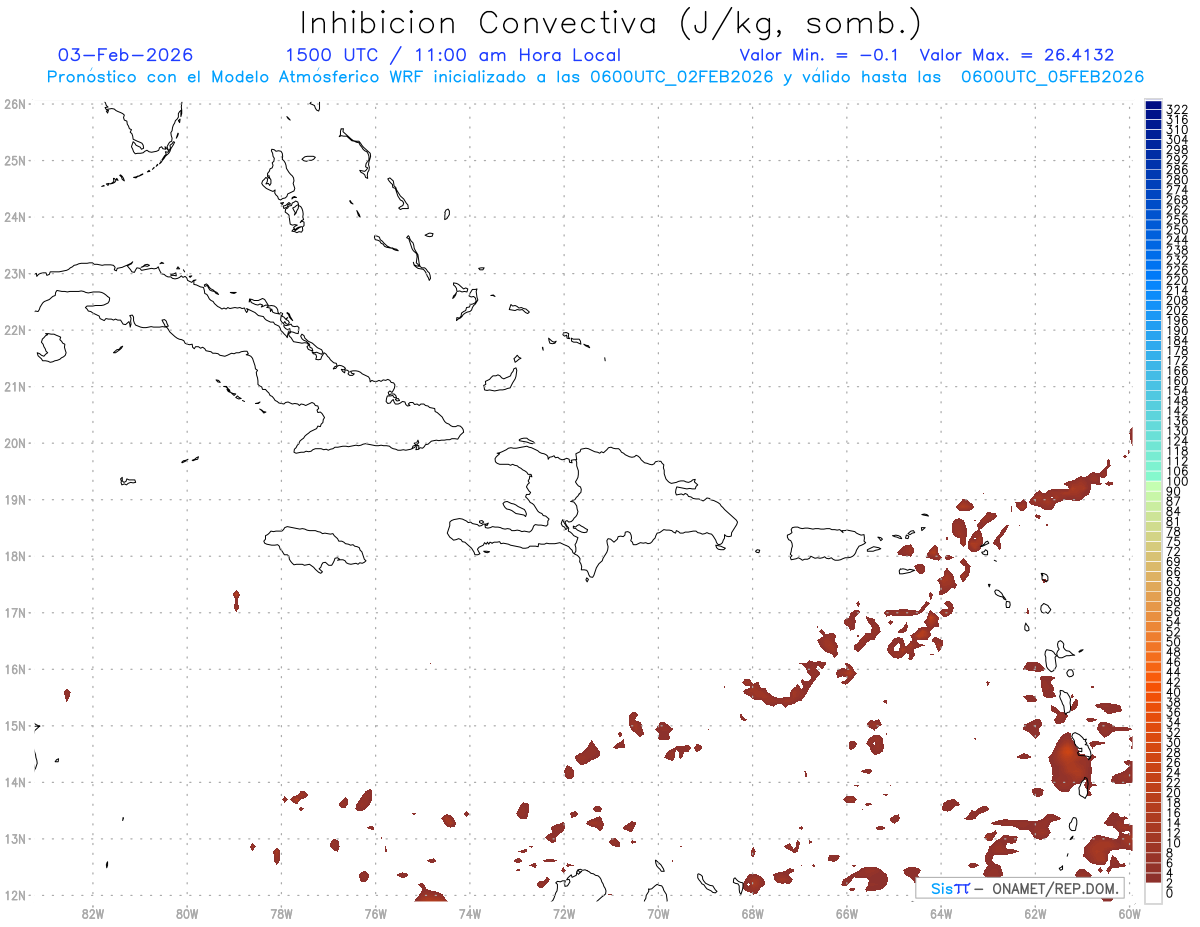Click the 74W longitude label
This screenshot has width=1200, height=927.
[470, 913]
